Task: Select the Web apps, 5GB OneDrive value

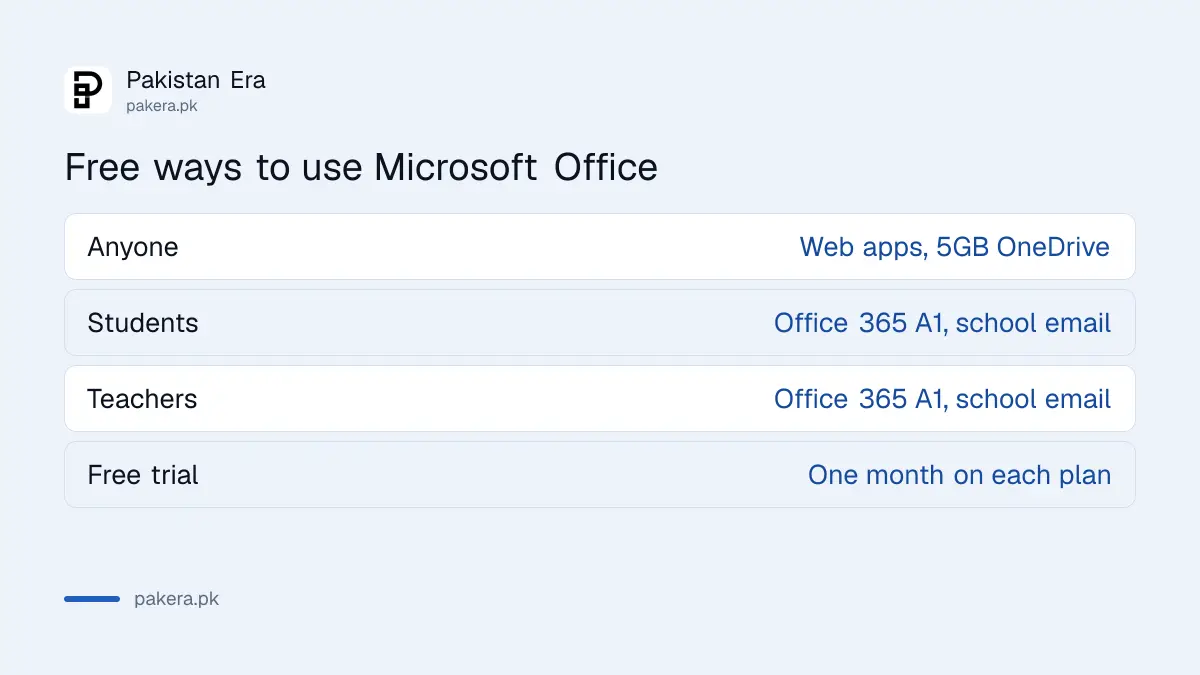Action: point(955,247)
